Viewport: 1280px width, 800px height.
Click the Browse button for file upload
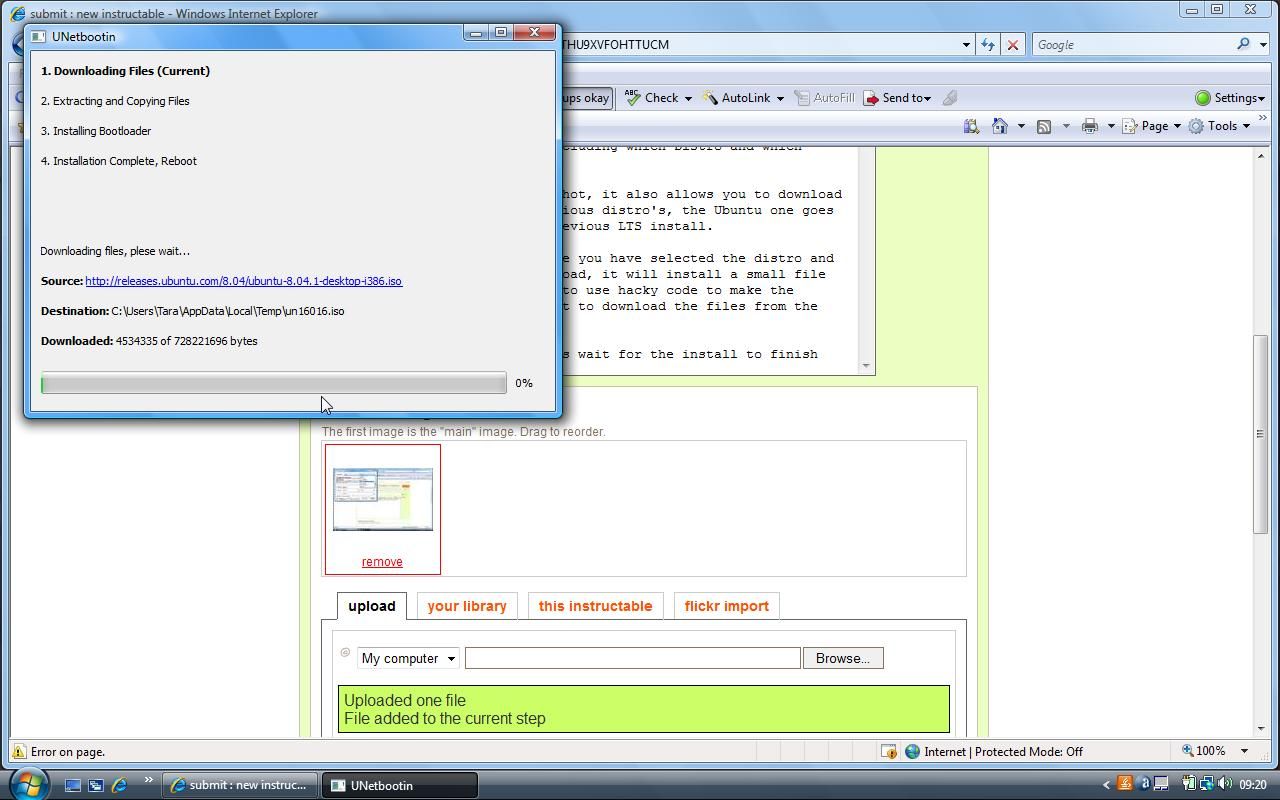pyautogui.click(x=842, y=657)
